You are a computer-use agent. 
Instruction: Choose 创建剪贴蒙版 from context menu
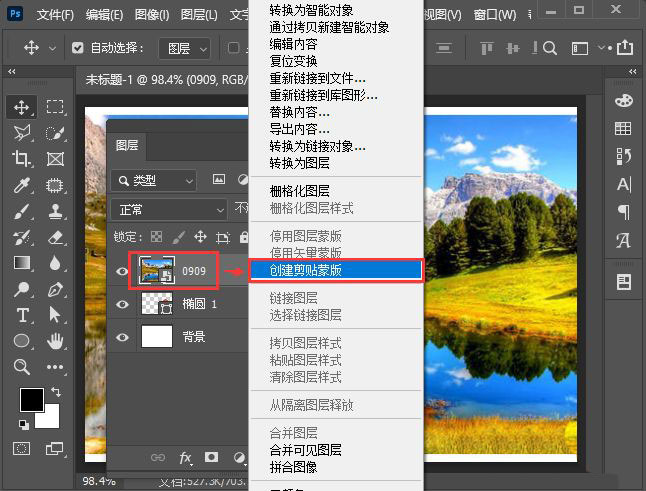click(x=336, y=270)
